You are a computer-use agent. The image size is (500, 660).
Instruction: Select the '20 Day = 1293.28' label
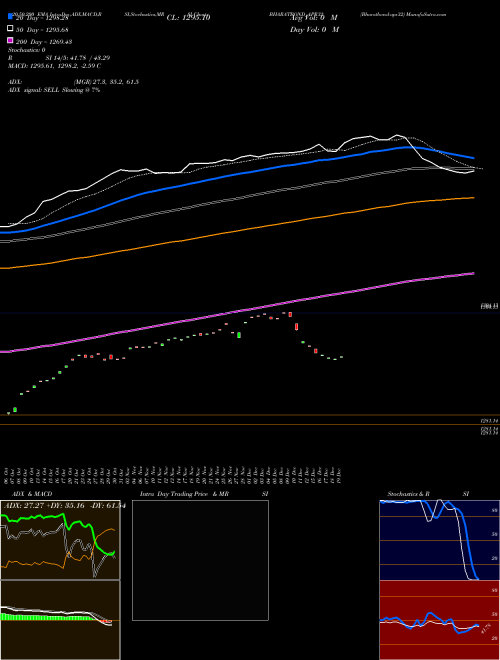coord(43,18)
